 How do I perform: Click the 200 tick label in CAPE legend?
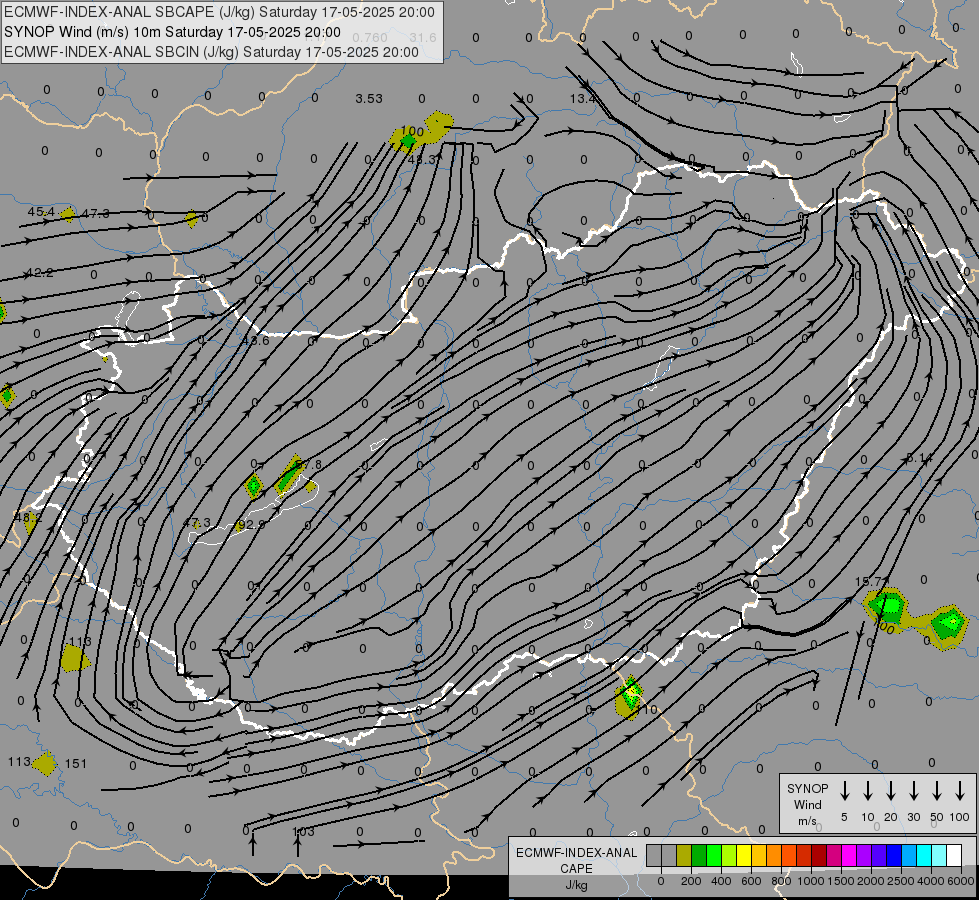pyautogui.click(x=691, y=881)
